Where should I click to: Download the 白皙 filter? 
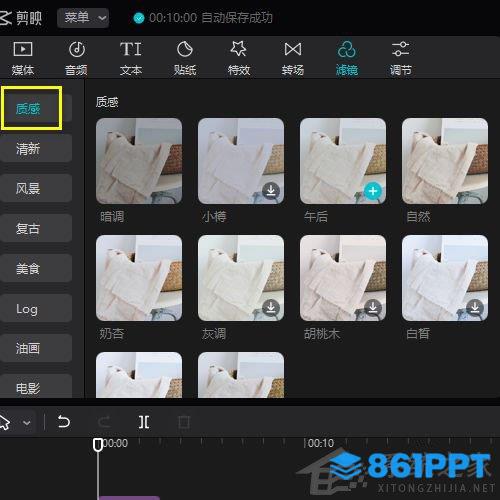pyautogui.click(x=475, y=308)
